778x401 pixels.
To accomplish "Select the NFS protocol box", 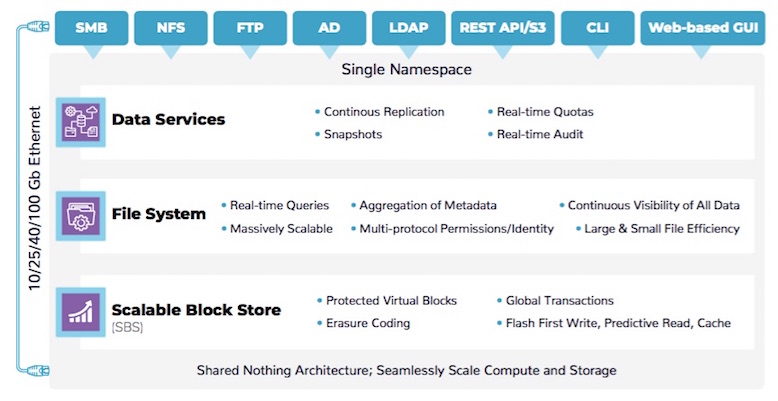I will pyautogui.click(x=171, y=28).
